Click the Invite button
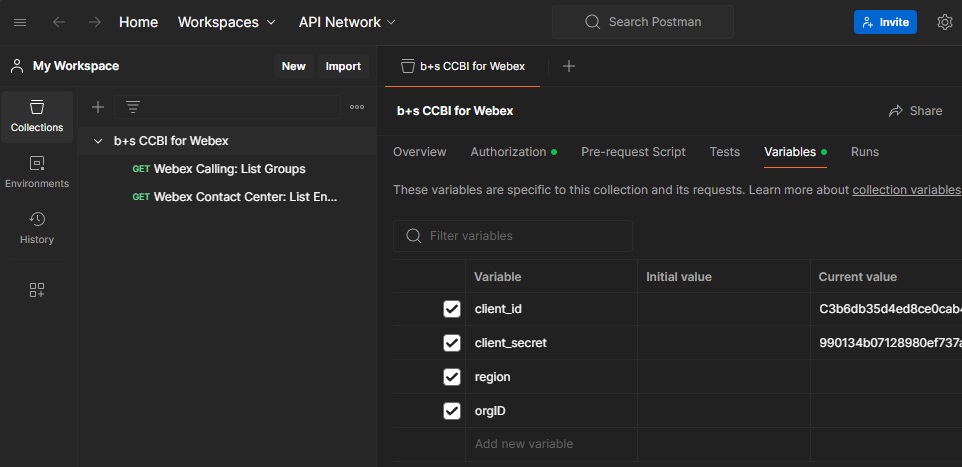Screen dimensions: 962x467 885,22
